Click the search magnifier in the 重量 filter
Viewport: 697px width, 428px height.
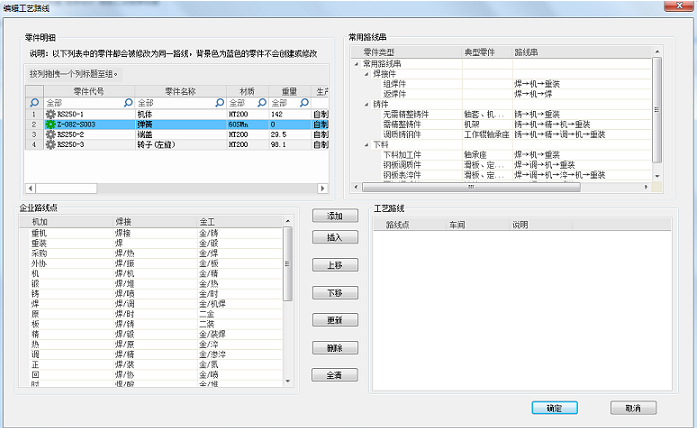[x=304, y=103]
